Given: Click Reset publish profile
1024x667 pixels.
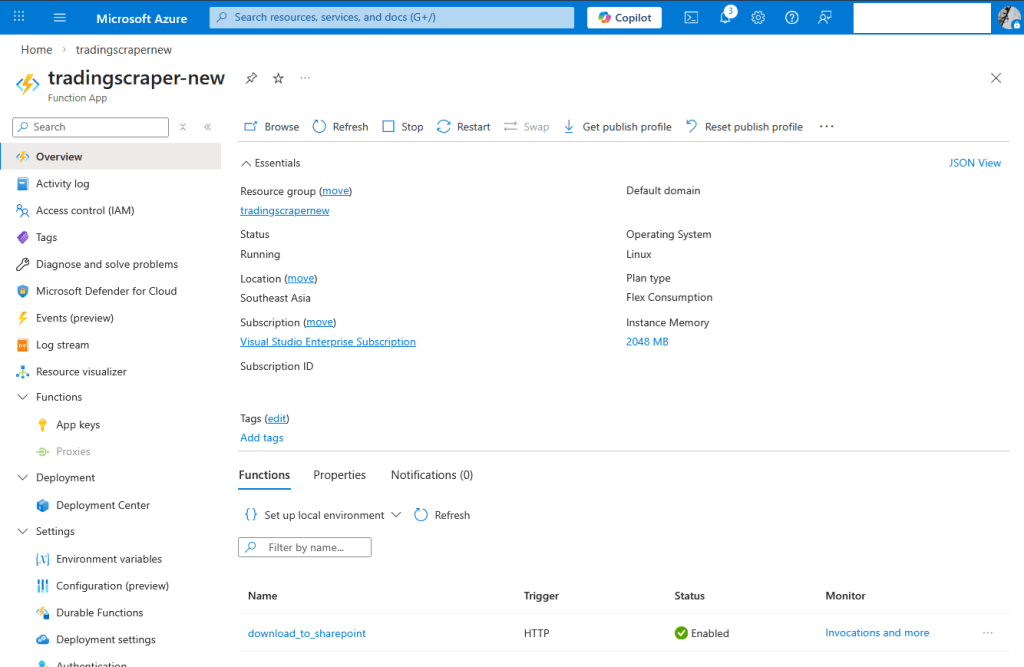Looking at the screenshot, I should pos(744,127).
